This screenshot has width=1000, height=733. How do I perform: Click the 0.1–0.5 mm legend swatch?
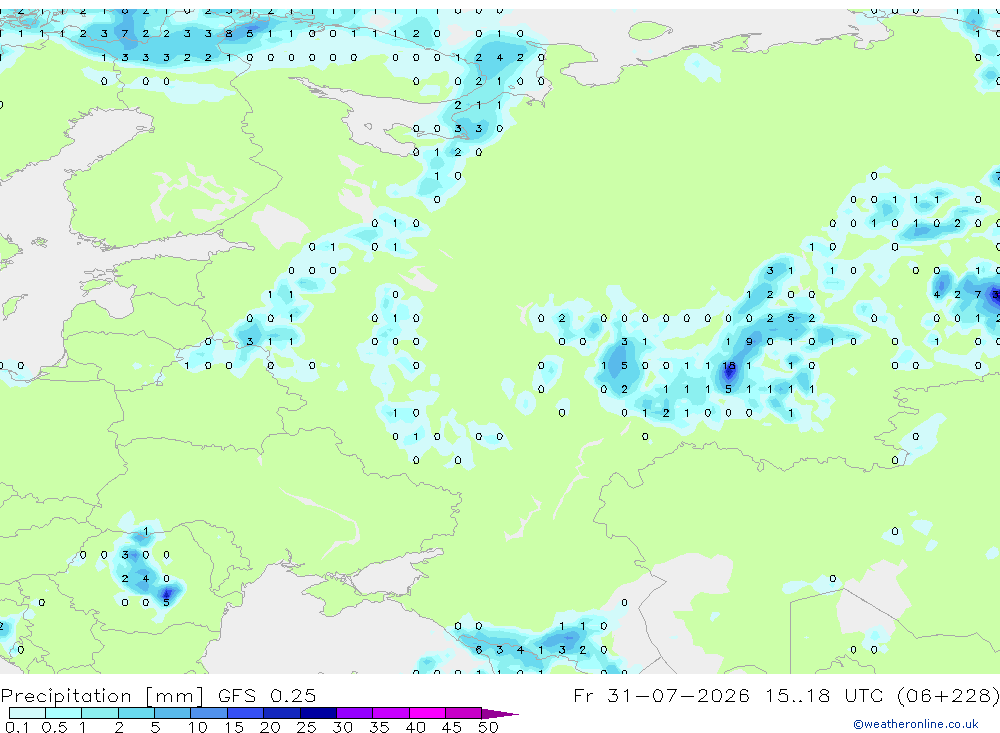27,713
